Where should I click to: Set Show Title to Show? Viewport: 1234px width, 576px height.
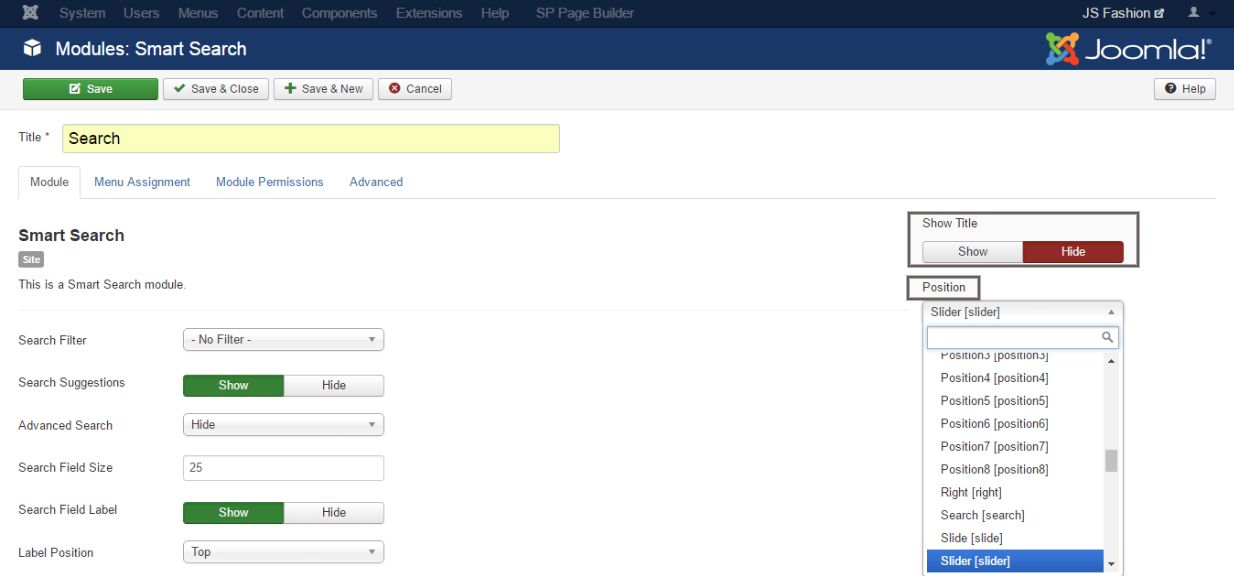(x=972, y=252)
